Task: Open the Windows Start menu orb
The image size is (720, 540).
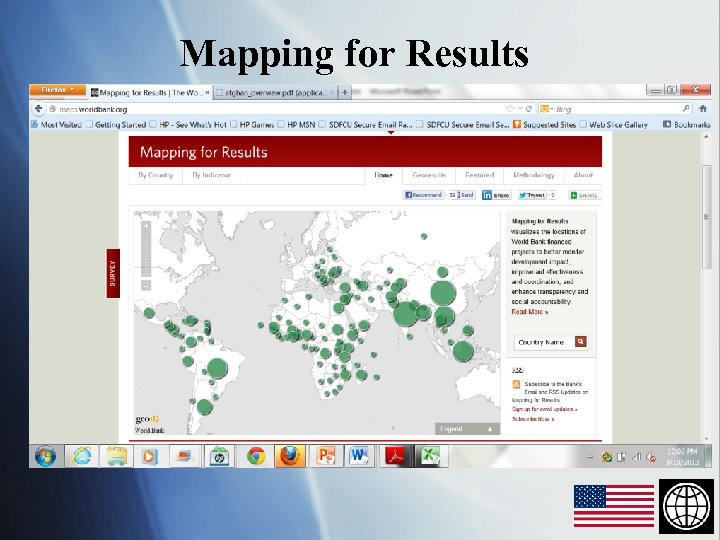Action: pos(45,456)
